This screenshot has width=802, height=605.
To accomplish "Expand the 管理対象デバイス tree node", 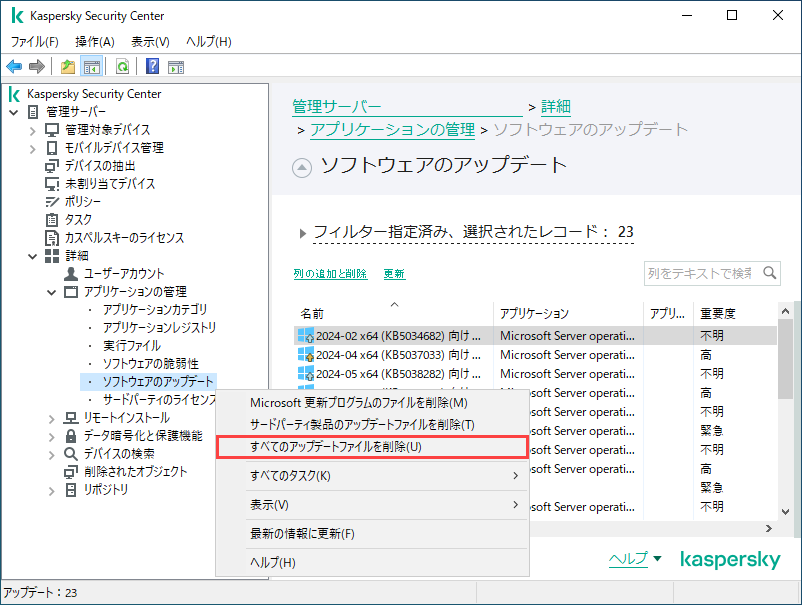I will click(33, 131).
